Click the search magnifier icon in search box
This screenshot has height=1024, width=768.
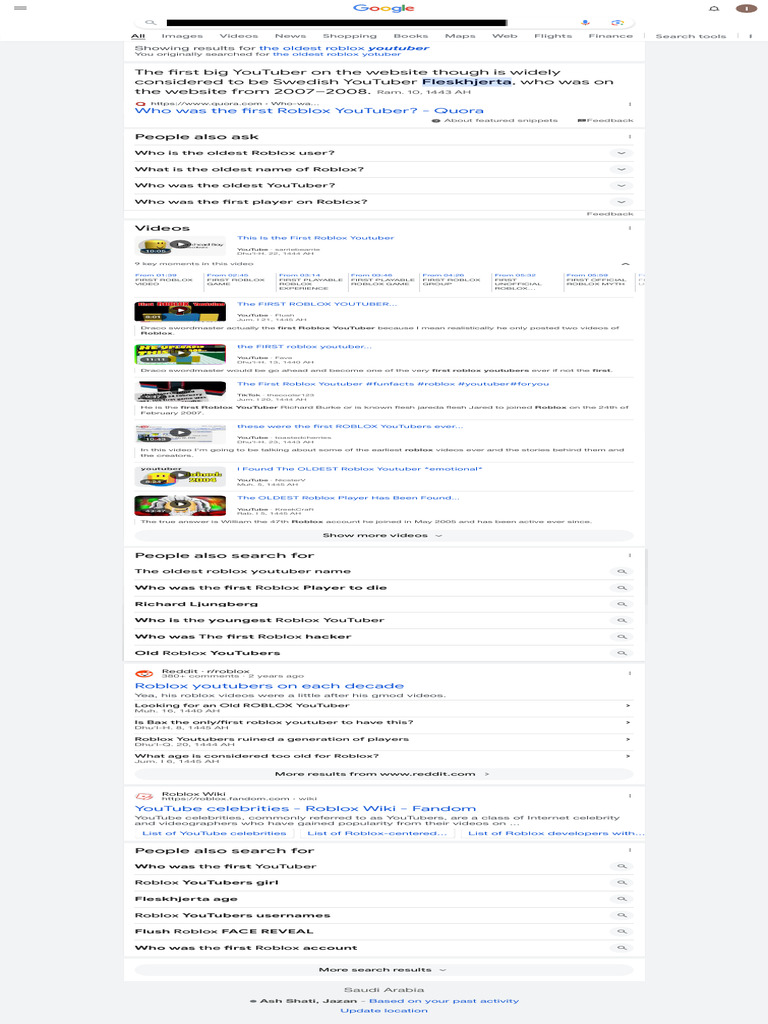[x=151, y=22]
